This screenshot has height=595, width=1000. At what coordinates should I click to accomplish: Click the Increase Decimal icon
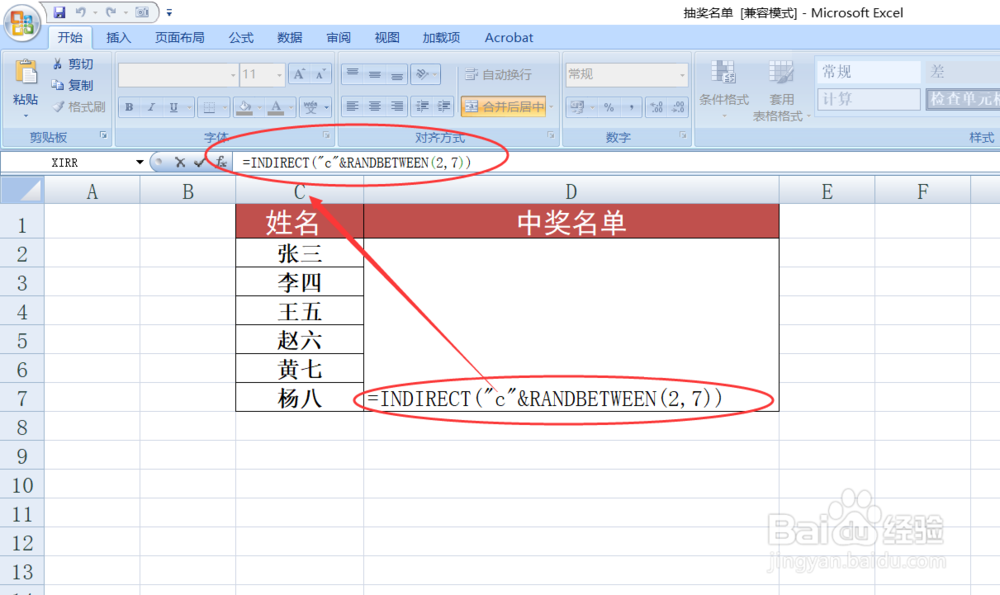(656, 106)
